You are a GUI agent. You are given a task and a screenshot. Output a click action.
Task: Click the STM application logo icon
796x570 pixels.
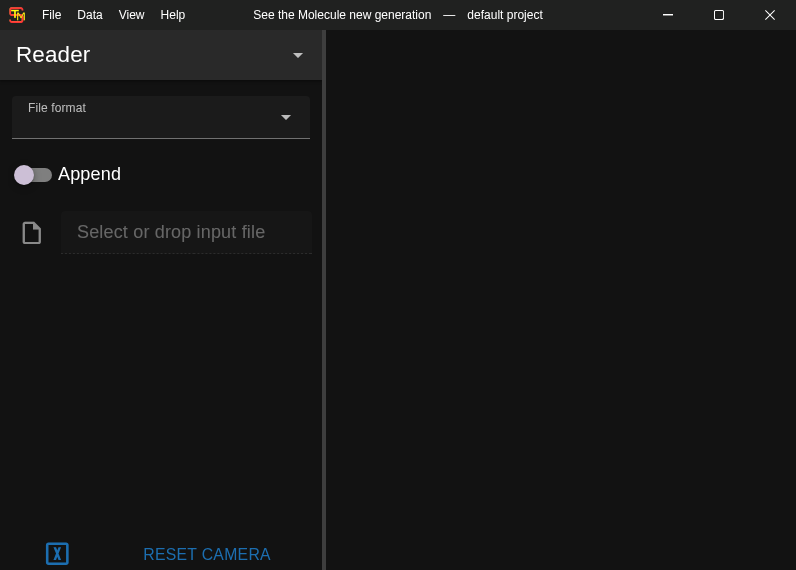click(17, 15)
